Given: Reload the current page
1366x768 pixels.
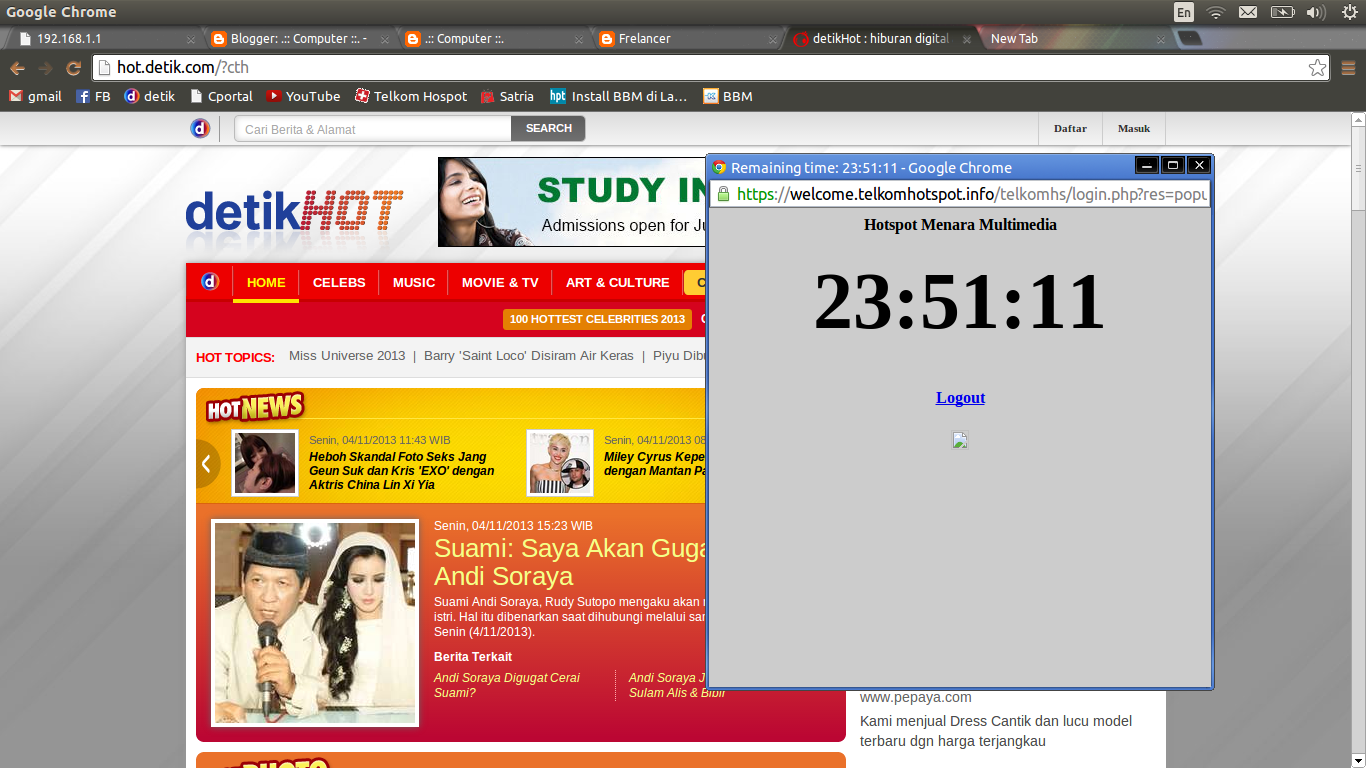Looking at the screenshot, I should (x=73, y=68).
